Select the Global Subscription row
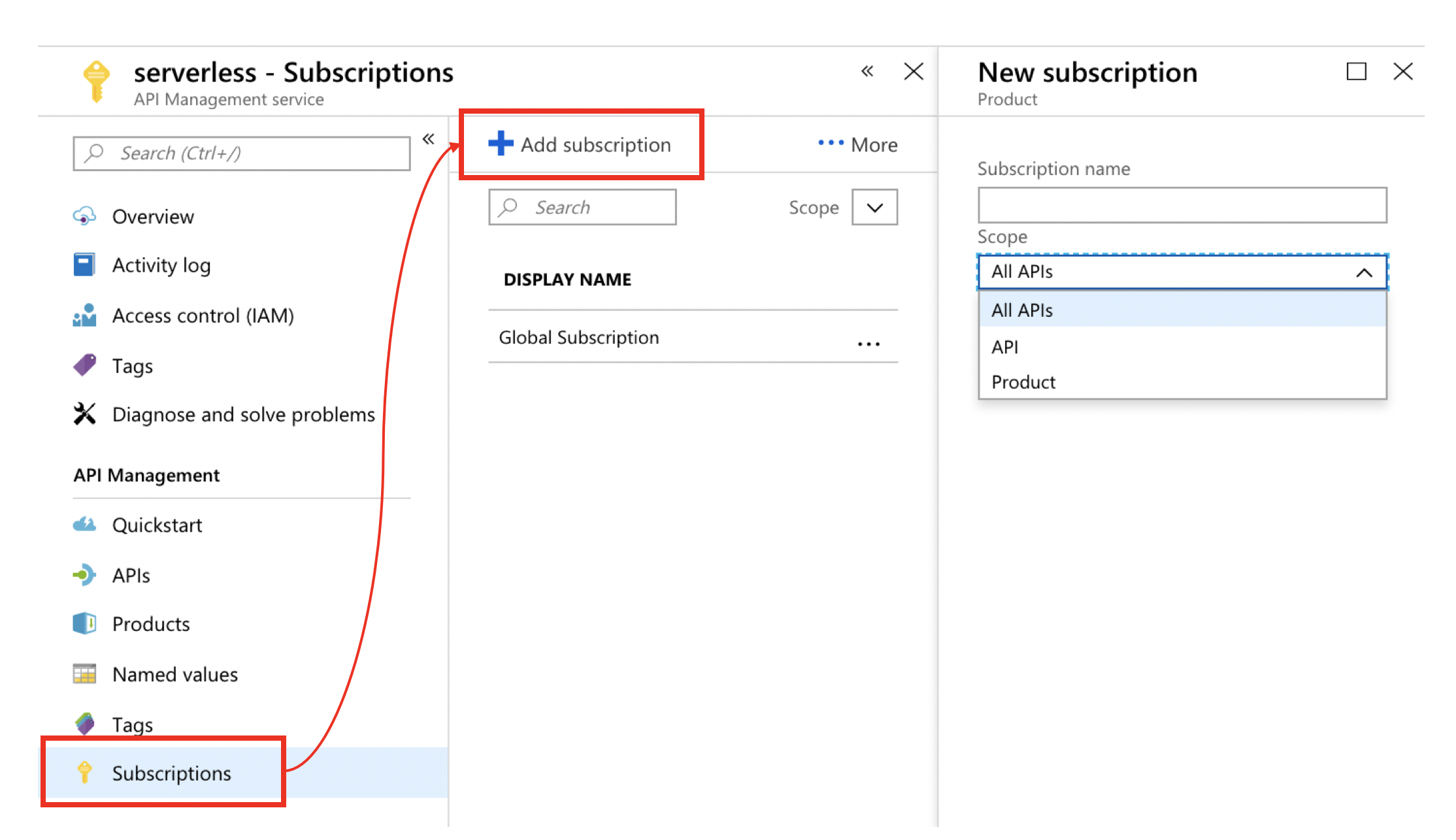This screenshot has width=1456, height=840. (x=693, y=337)
